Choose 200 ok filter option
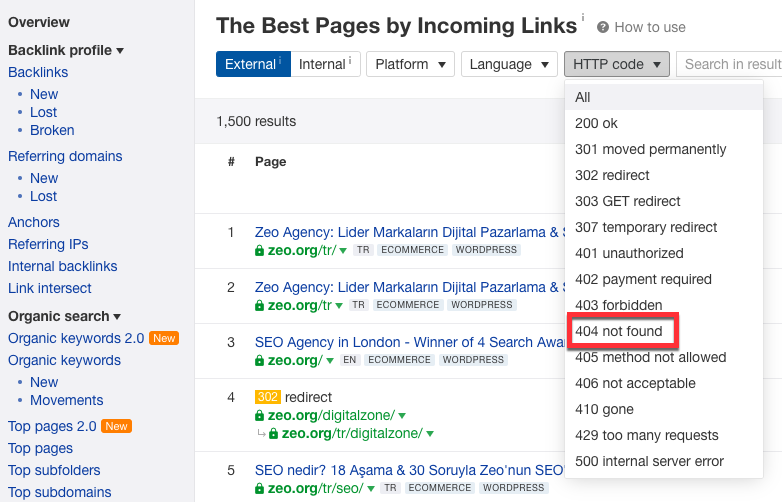The image size is (782, 502). 664,123
